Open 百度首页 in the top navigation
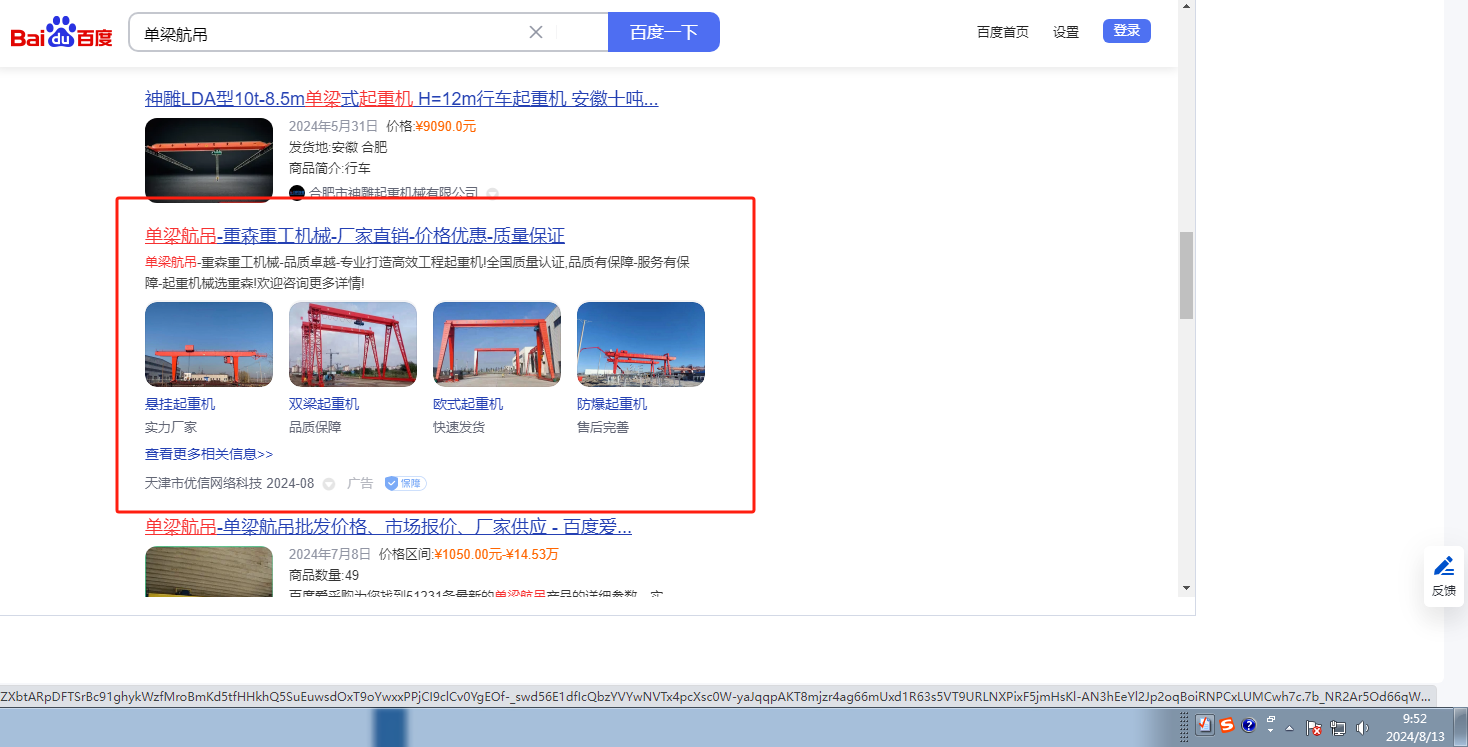1468x747 pixels. [x=1002, y=32]
